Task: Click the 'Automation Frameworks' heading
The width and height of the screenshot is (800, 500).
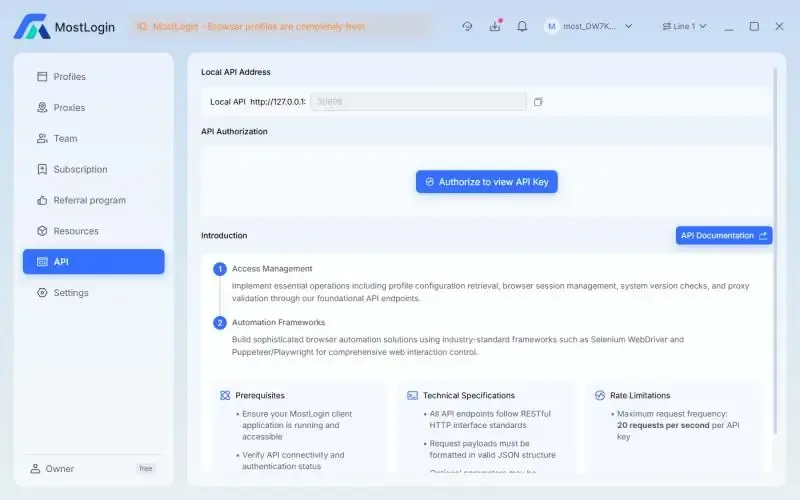Action: tap(279, 322)
